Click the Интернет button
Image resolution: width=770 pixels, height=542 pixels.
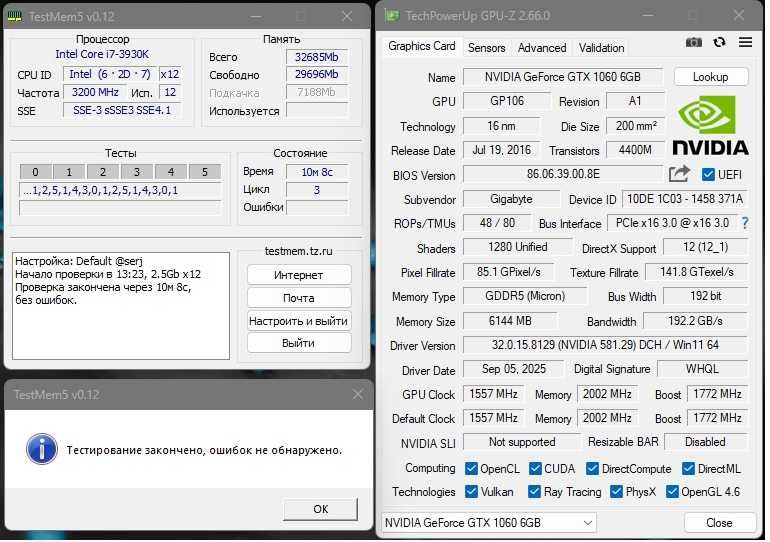point(299,275)
